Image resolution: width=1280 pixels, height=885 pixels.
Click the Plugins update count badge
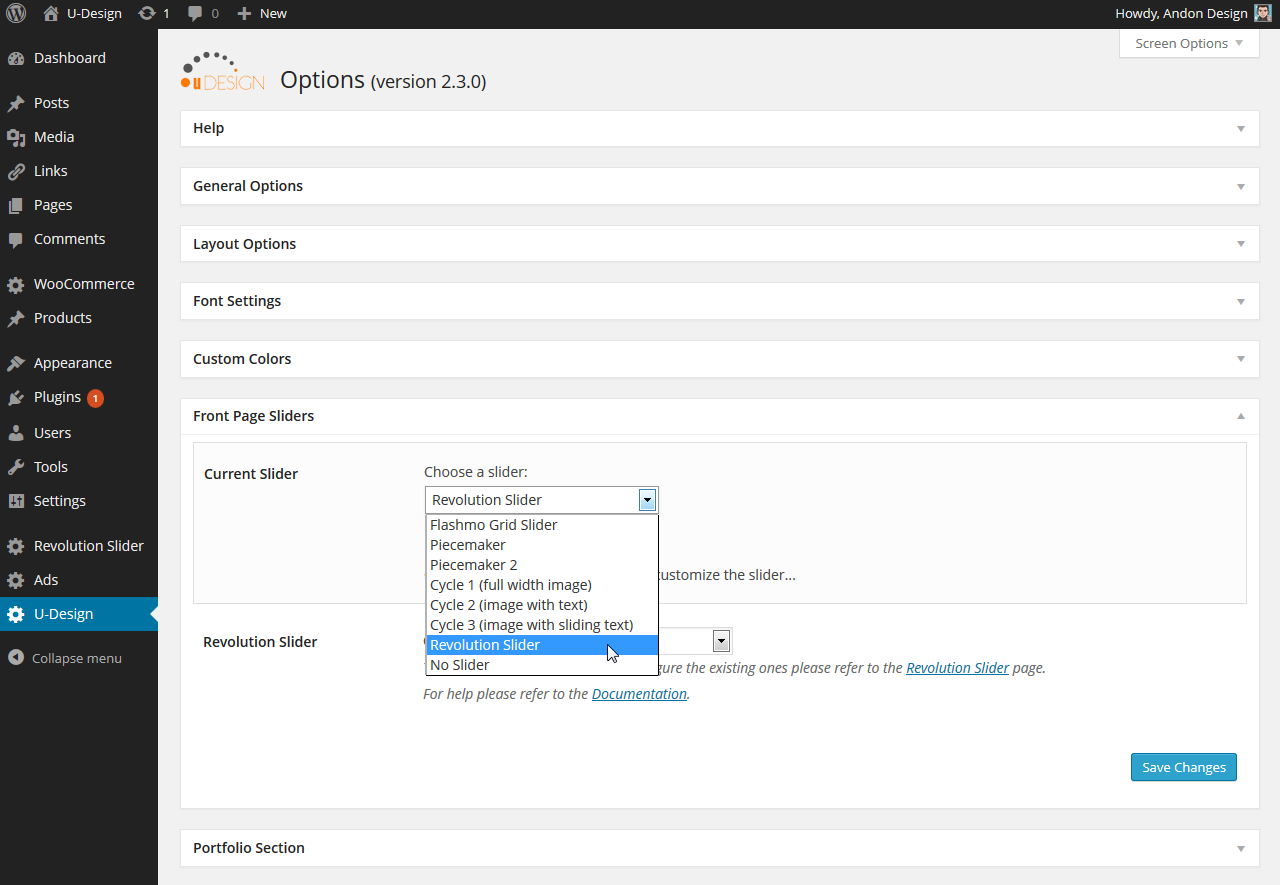point(95,398)
